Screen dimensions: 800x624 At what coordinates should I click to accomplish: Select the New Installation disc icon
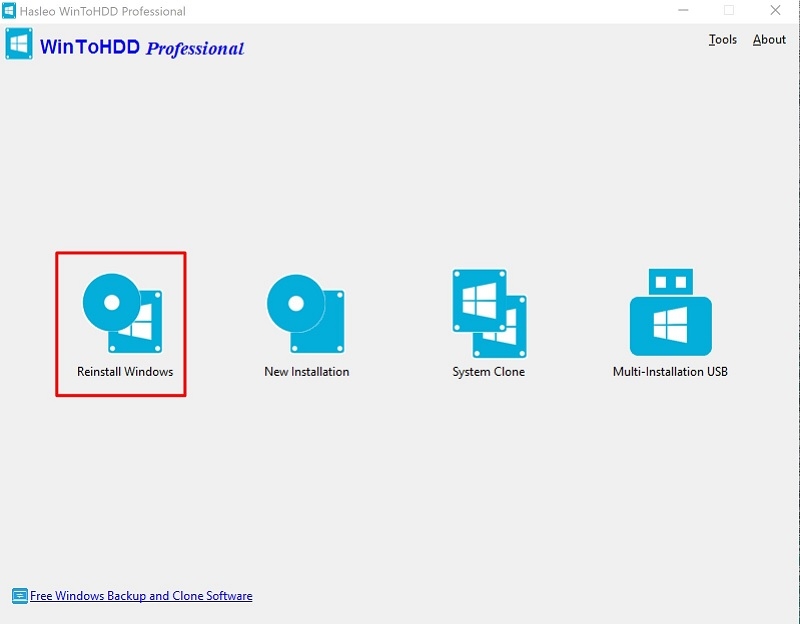tap(306, 313)
